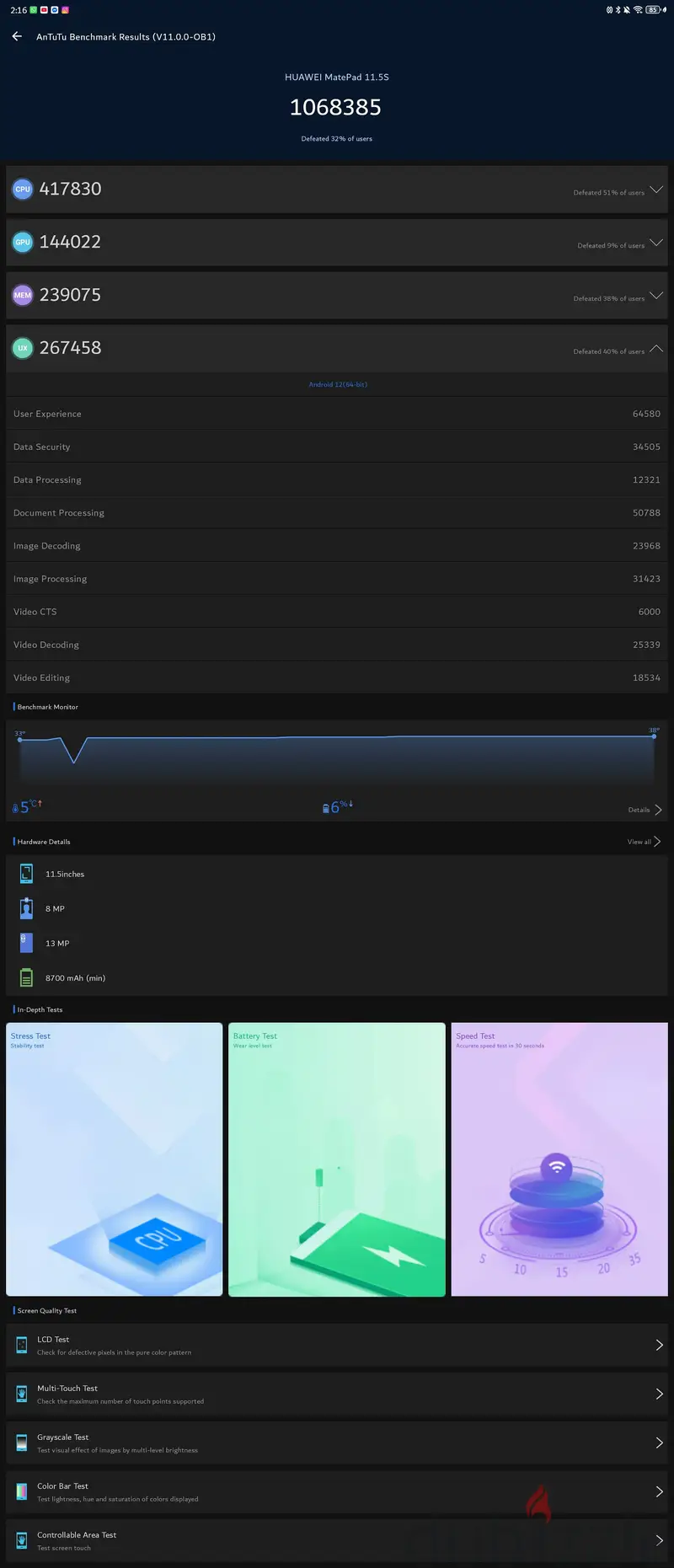Tap the back arrow in the header
This screenshot has height=1568, width=674.
[17, 36]
